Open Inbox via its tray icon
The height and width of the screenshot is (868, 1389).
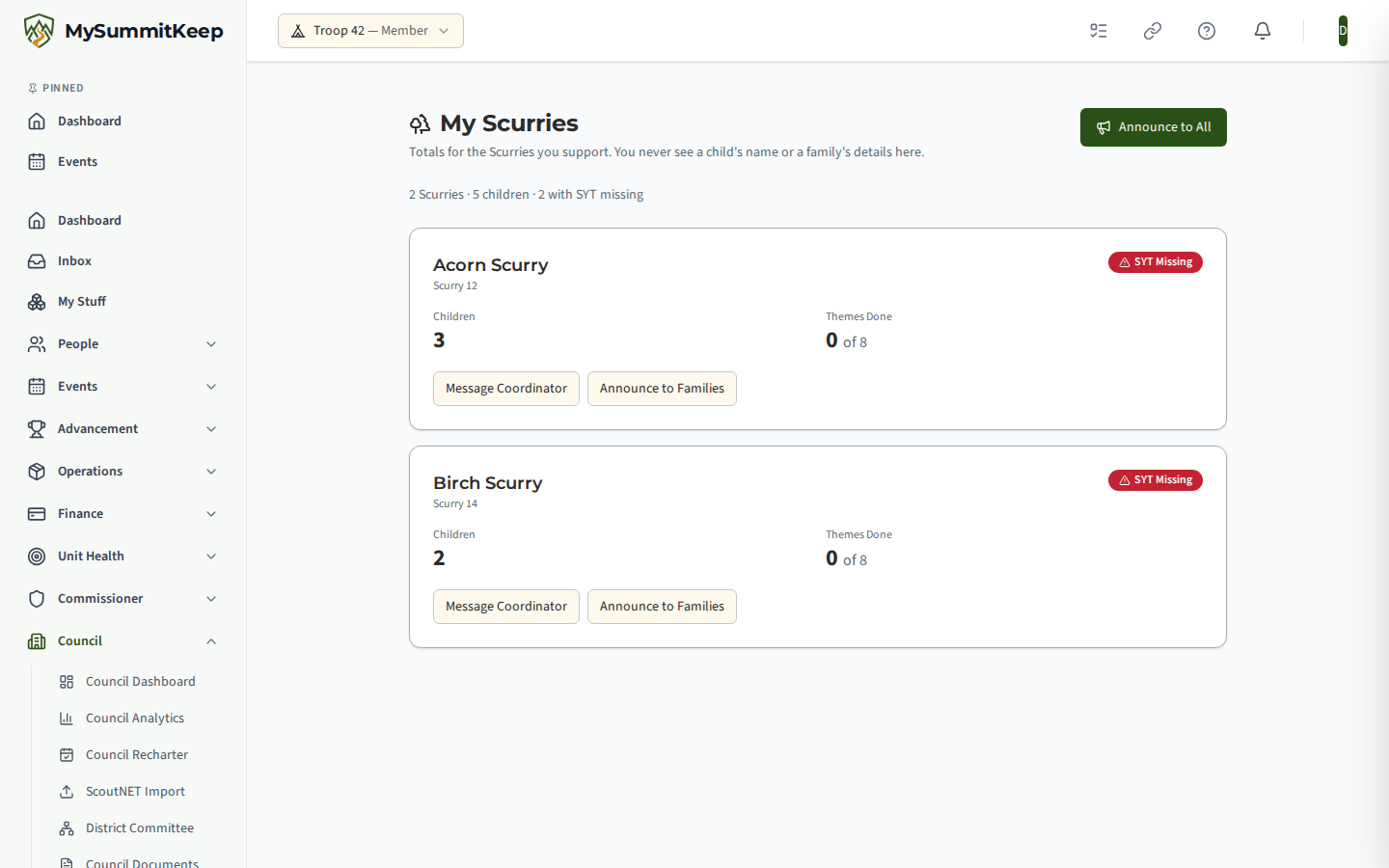pos(37,261)
